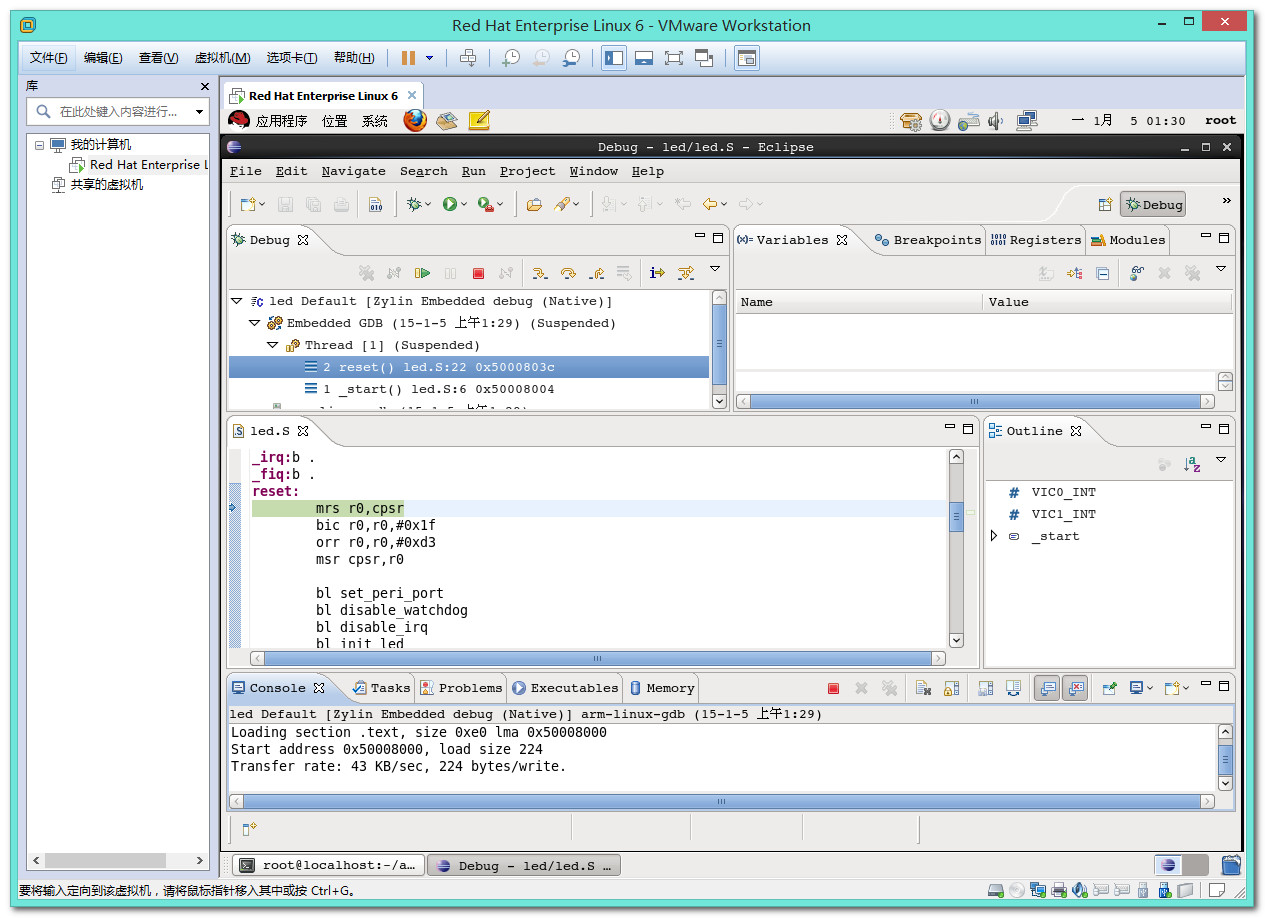Toggle Use Step Filters in Debug view
The height and width of the screenshot is (918, 1265).
point(686,272)
